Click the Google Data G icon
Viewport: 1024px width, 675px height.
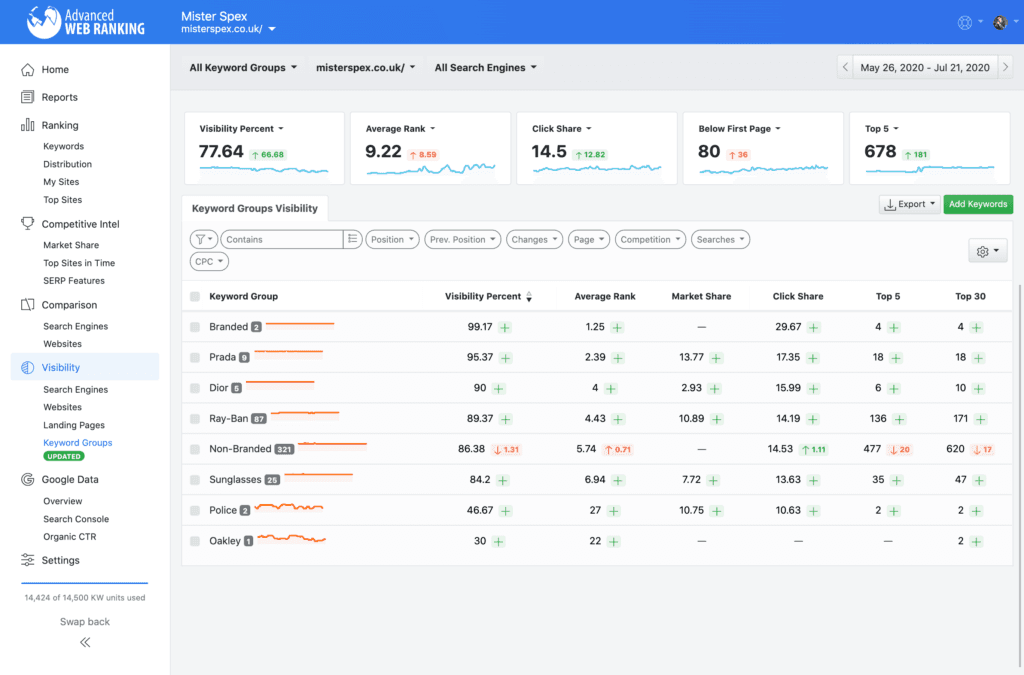point(27,480)
